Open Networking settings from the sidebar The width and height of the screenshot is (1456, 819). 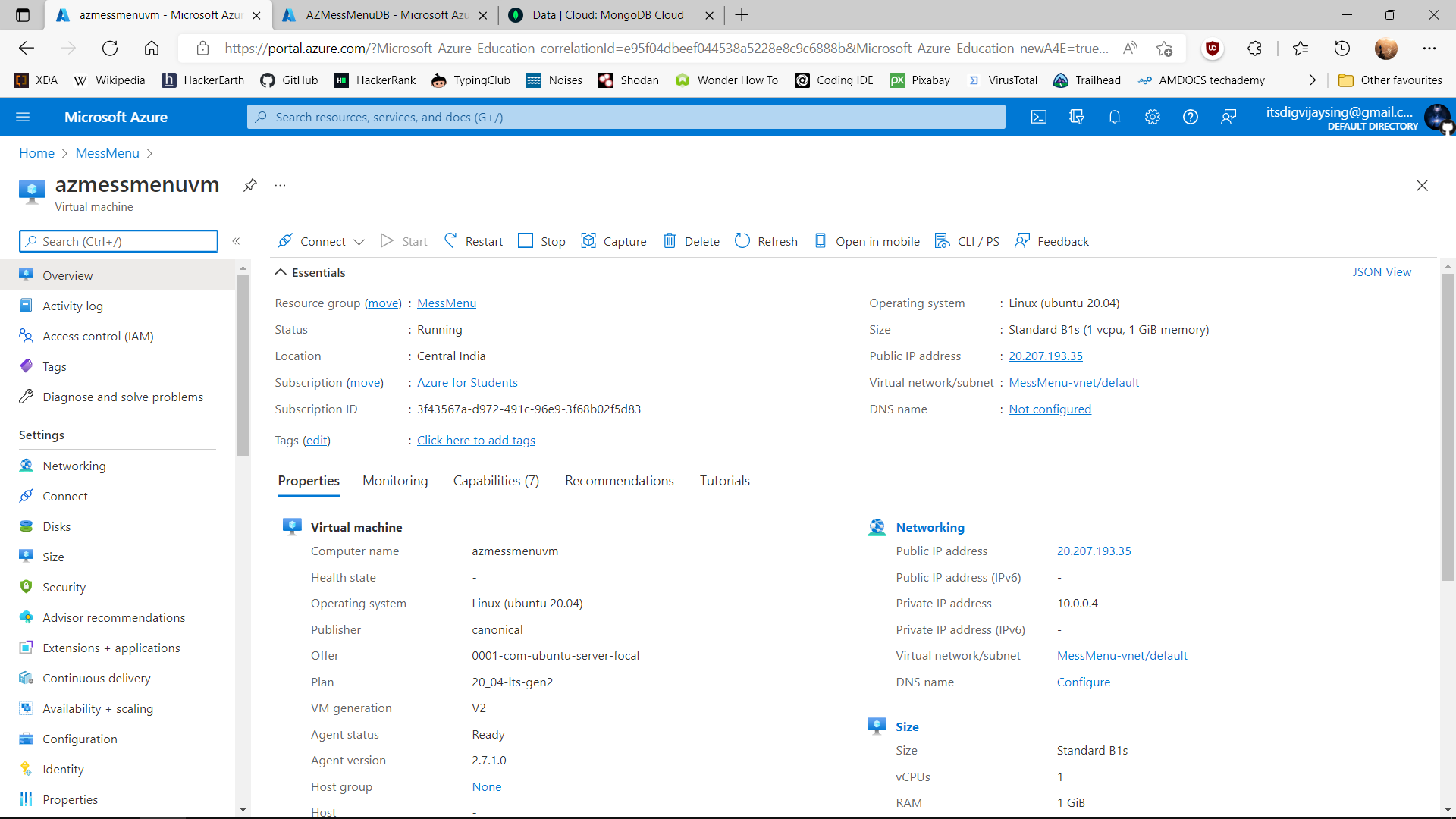coord(73,465)
